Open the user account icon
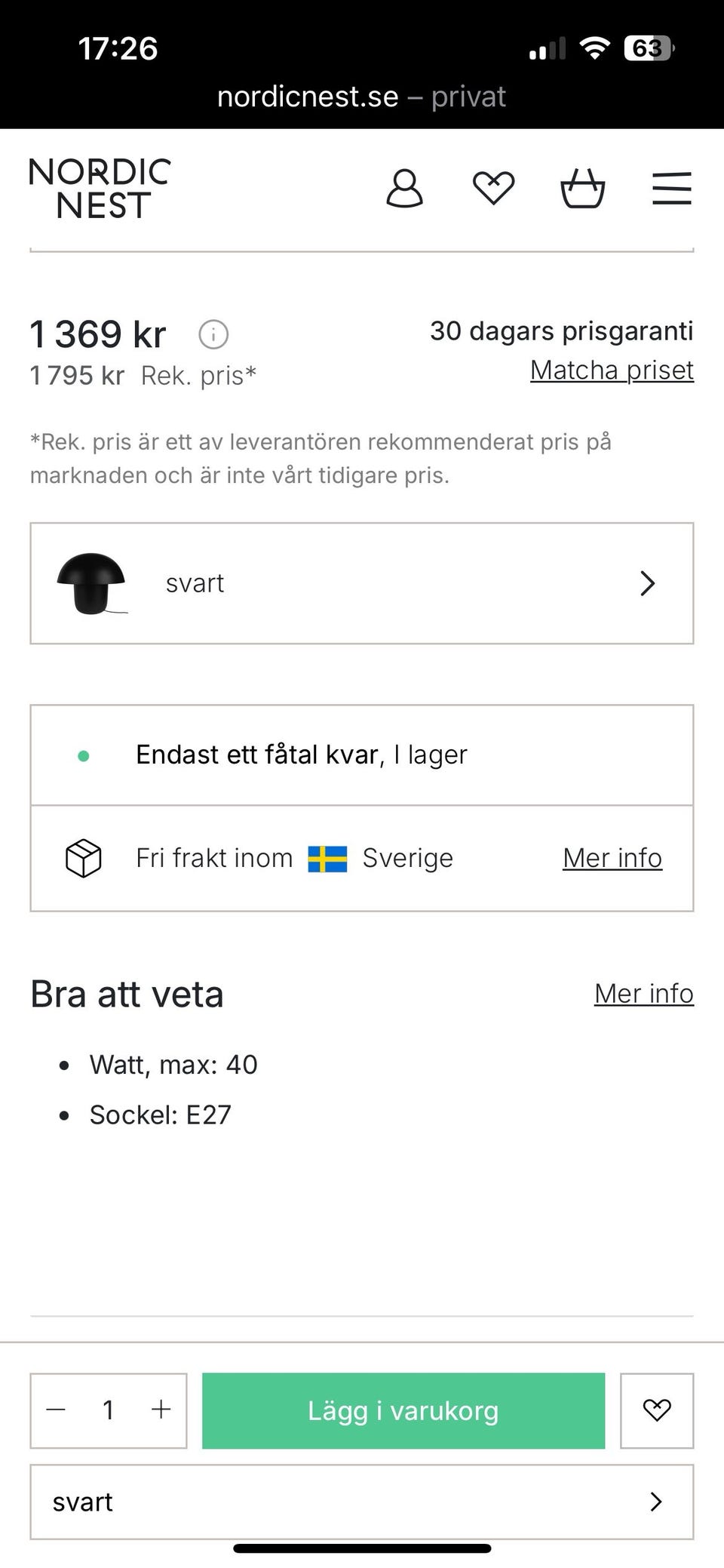This screenshot has width=724, height=1568. tap(404, 189)
